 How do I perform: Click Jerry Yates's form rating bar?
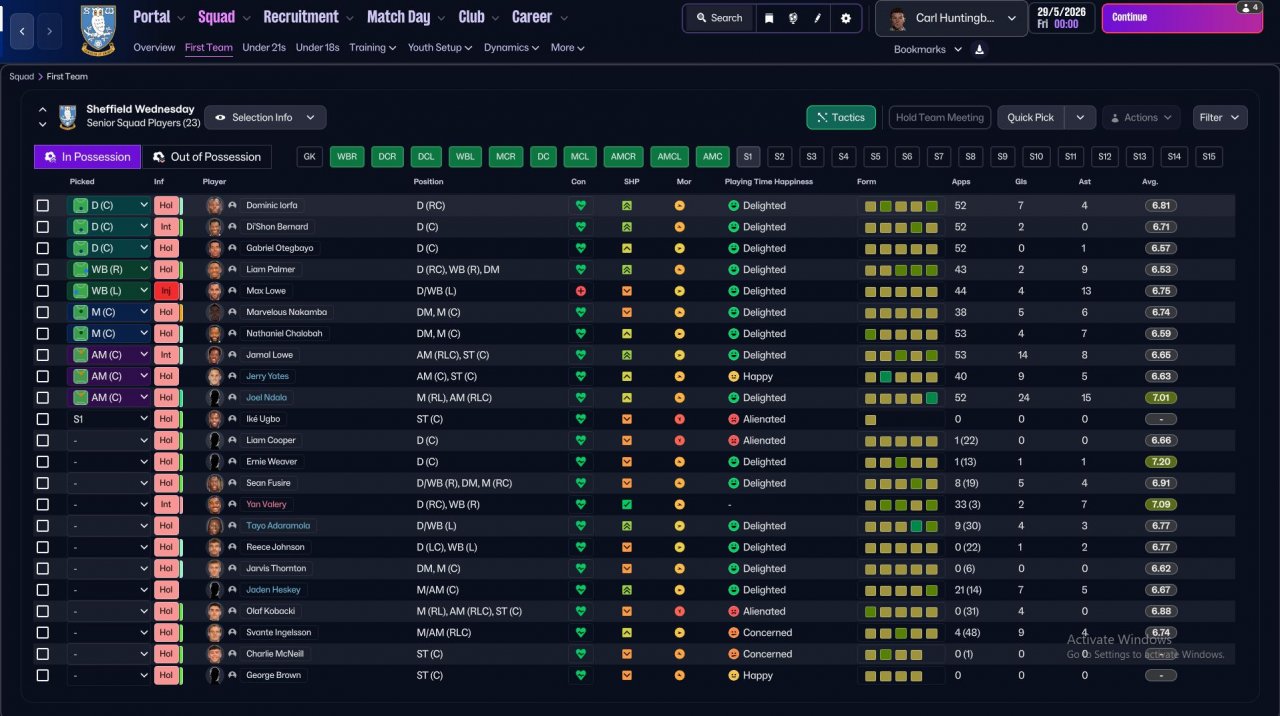tap(901, 377)
